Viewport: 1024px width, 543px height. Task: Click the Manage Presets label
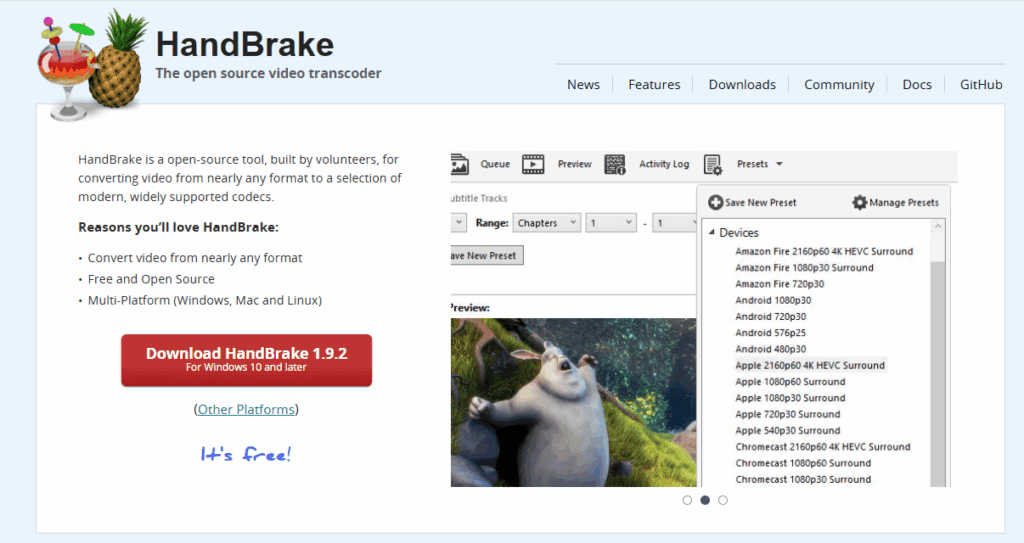904,203
